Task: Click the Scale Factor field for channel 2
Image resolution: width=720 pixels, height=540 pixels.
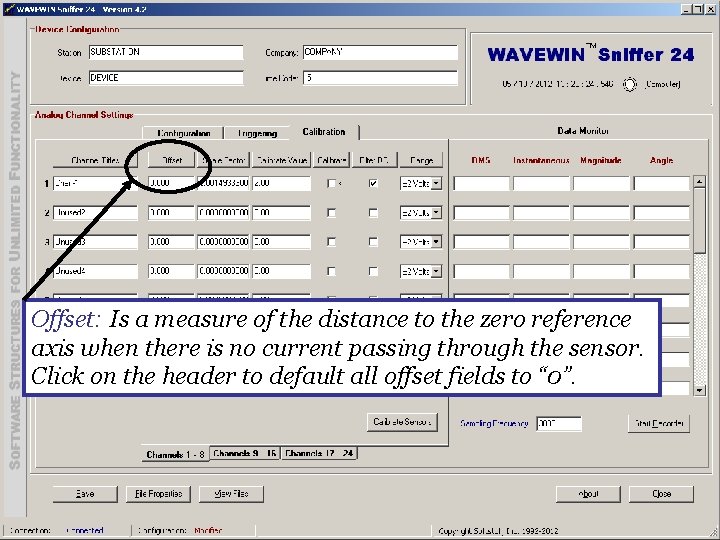Action: 223,213
